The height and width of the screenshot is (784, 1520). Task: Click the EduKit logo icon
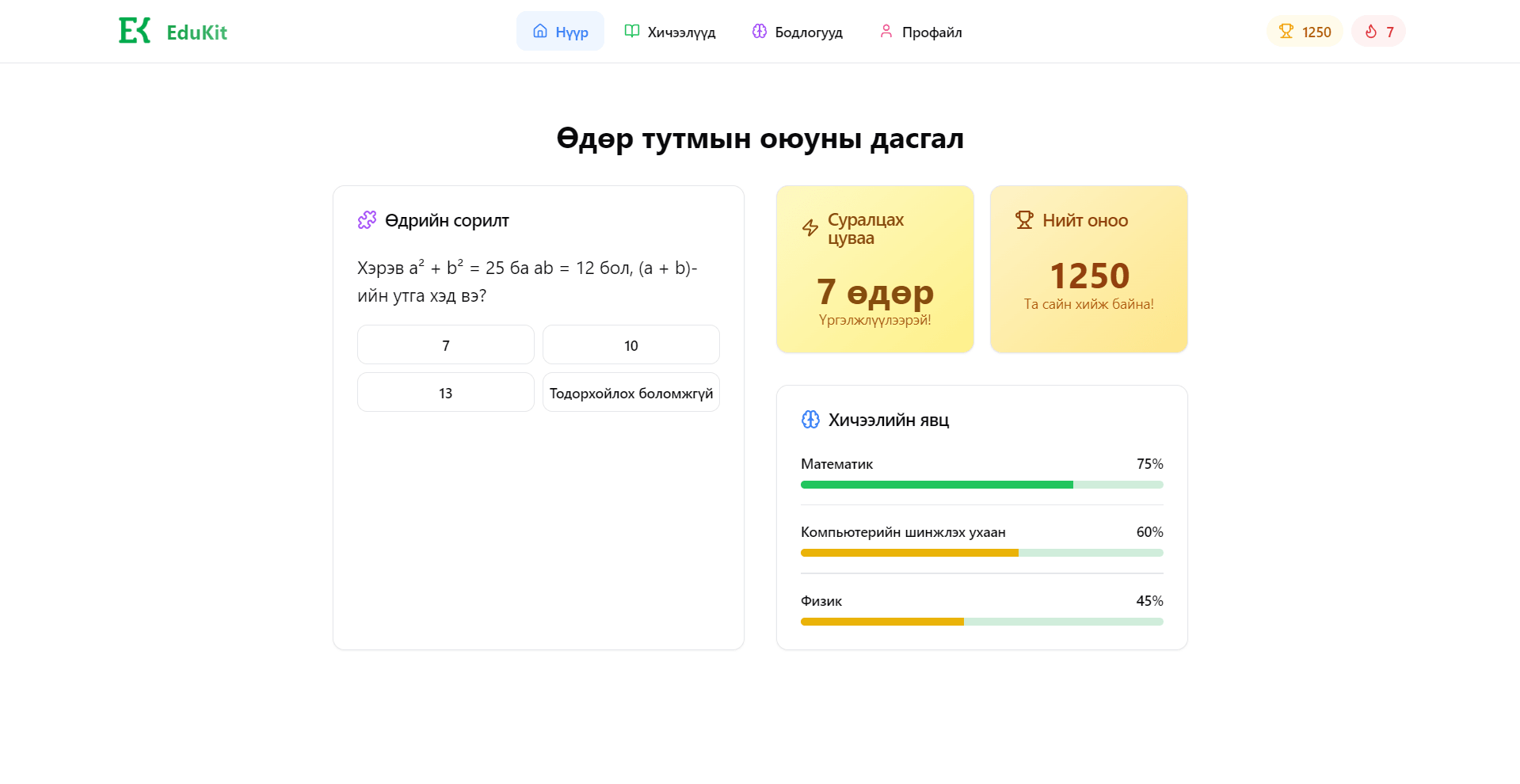[x=135, y=31]
